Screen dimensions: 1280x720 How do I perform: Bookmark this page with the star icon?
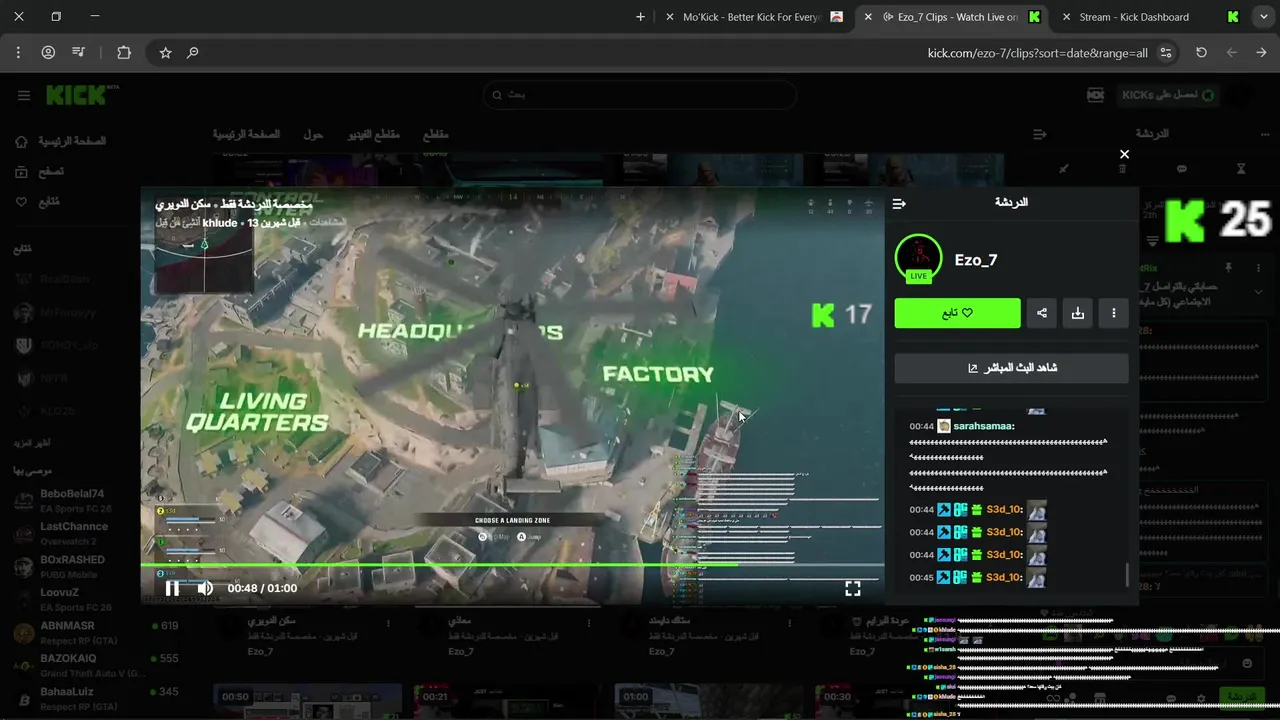[x=166, y=53]
